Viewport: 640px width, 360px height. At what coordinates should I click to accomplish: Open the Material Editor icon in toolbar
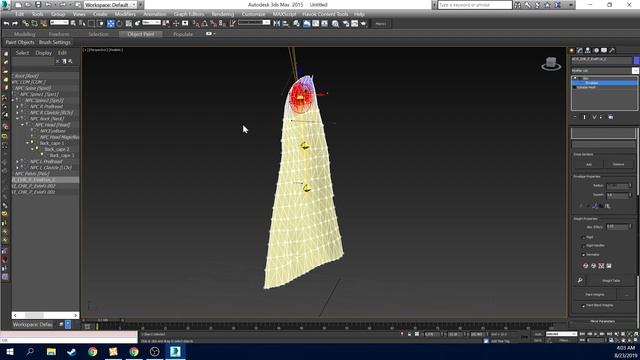(335, 24)
